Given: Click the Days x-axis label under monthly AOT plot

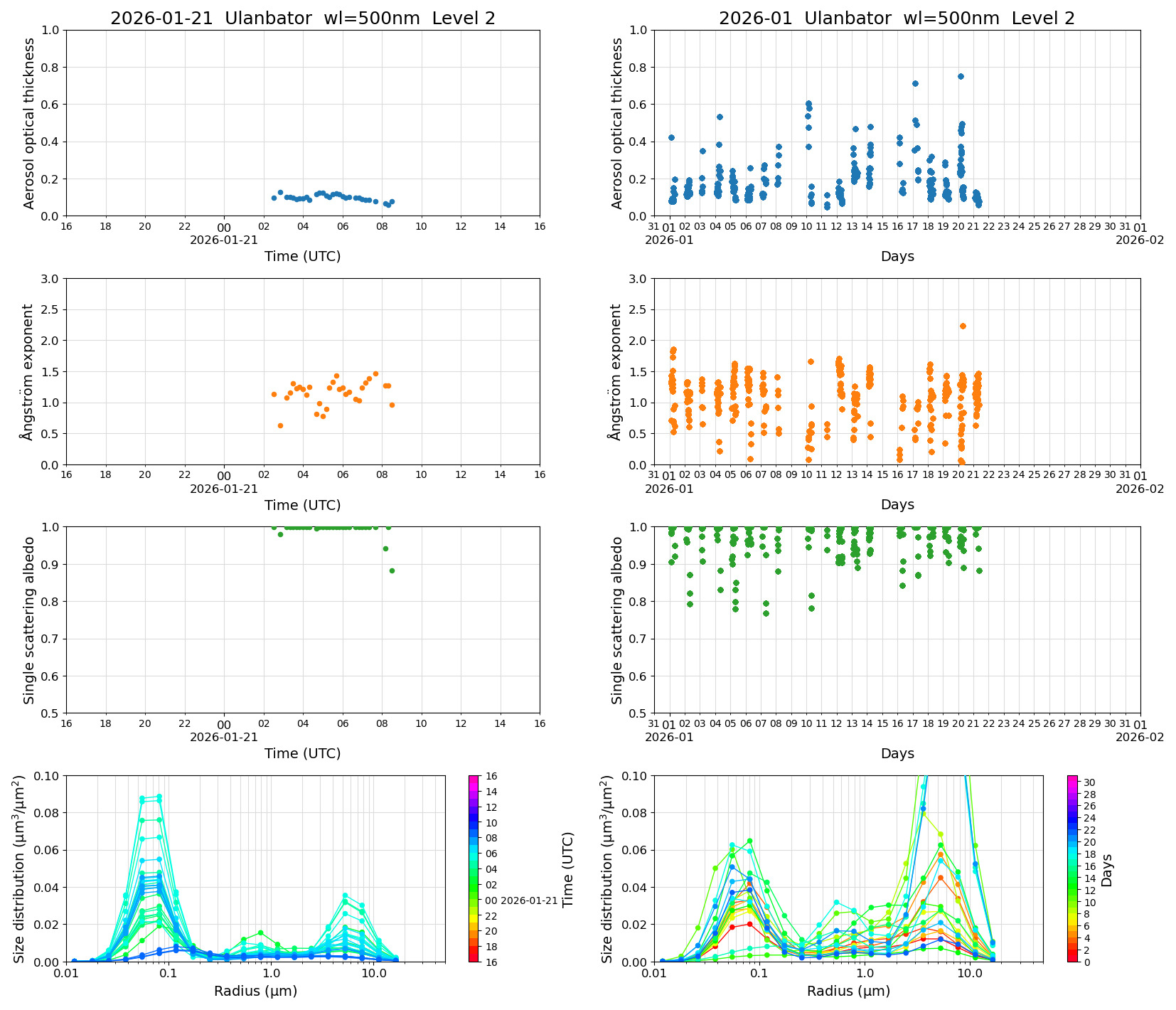Looking at the screenshot, I should tap(897, 256).
